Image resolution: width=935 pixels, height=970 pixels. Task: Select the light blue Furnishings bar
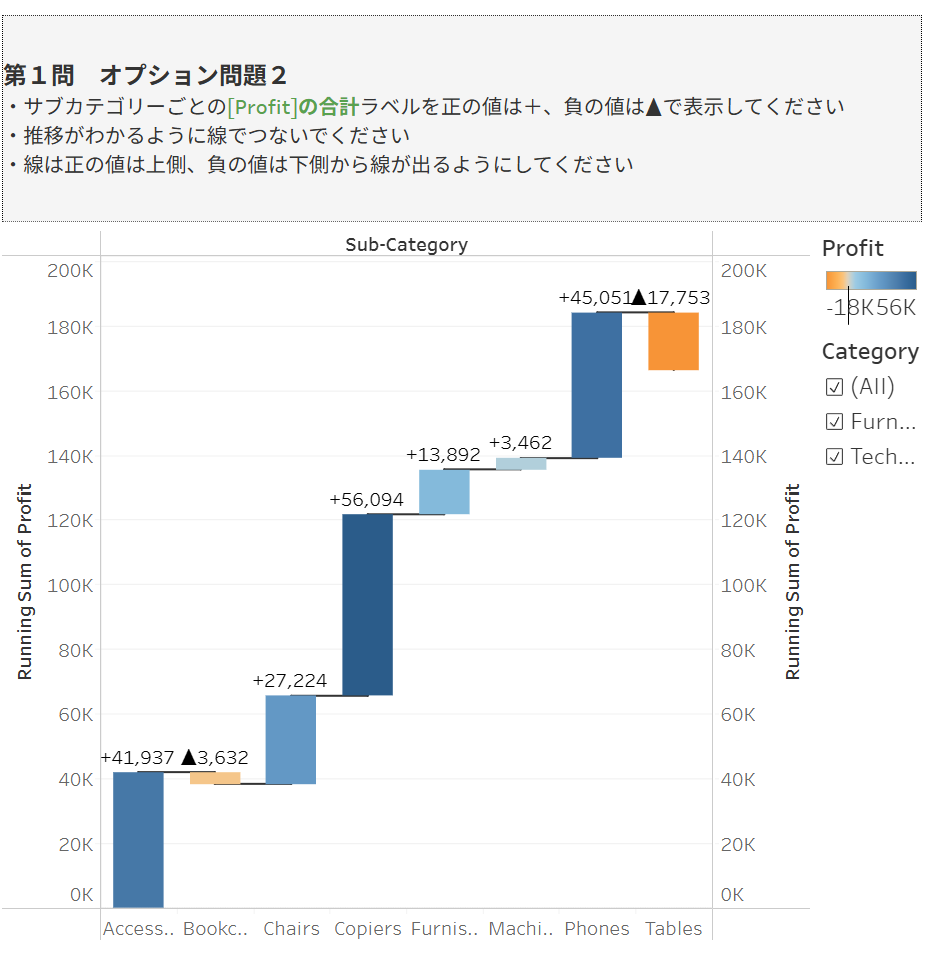point(444,492)
